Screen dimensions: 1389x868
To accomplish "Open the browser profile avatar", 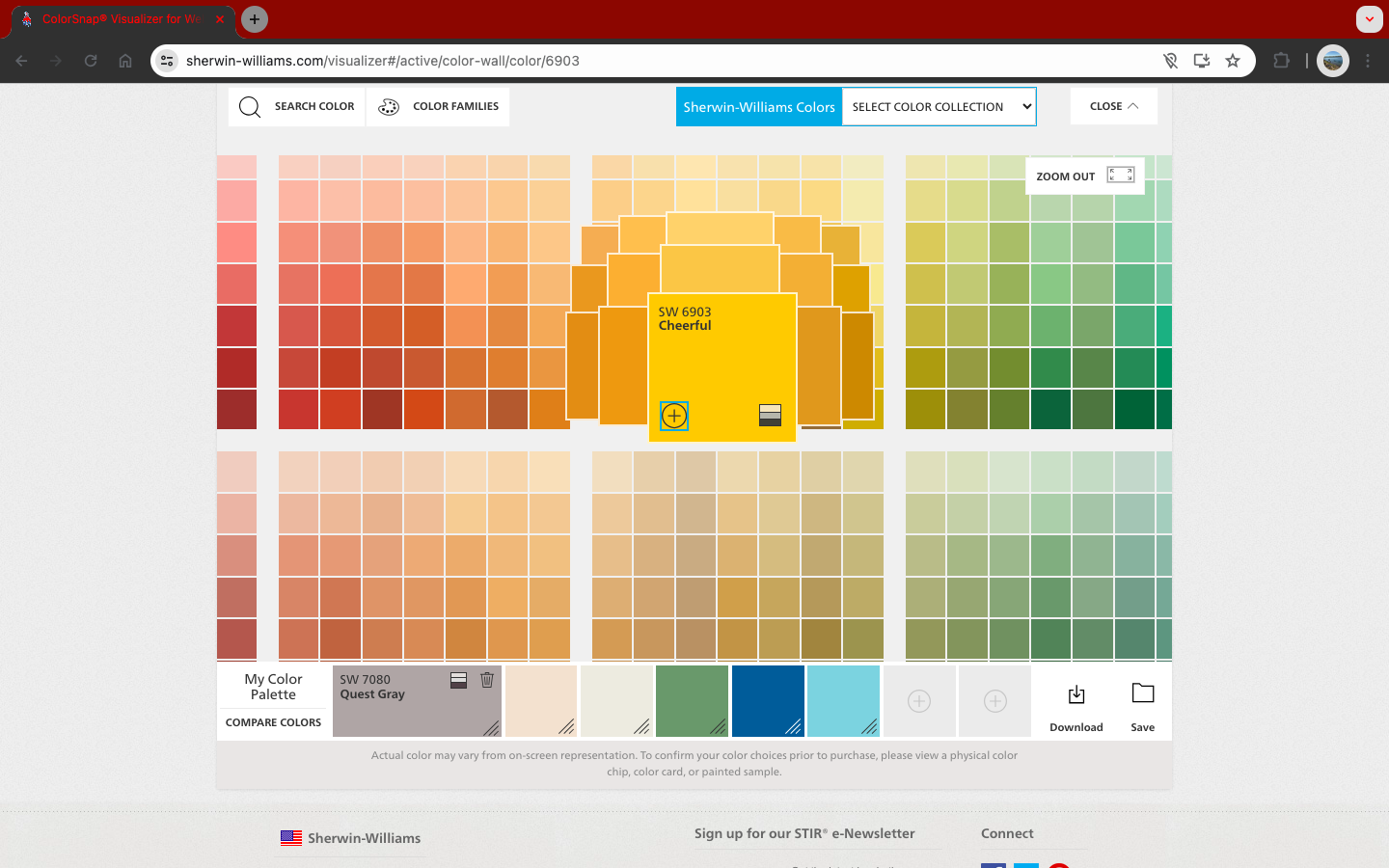I will (x=1333, y=61).
